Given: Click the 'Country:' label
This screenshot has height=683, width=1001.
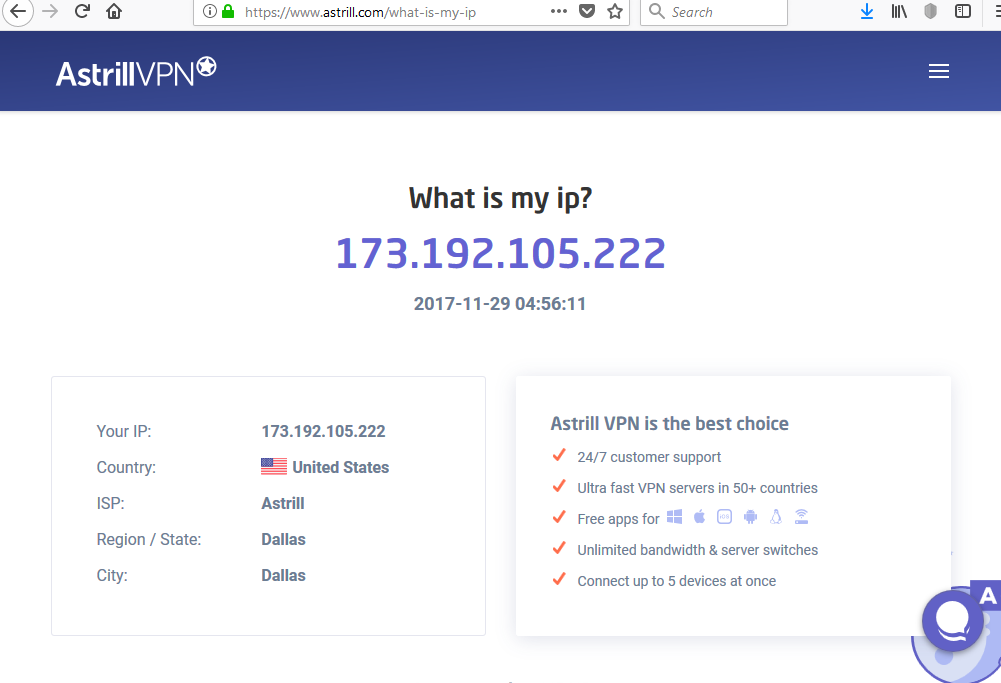Looking at the screenshot, I should click(126, 467).
